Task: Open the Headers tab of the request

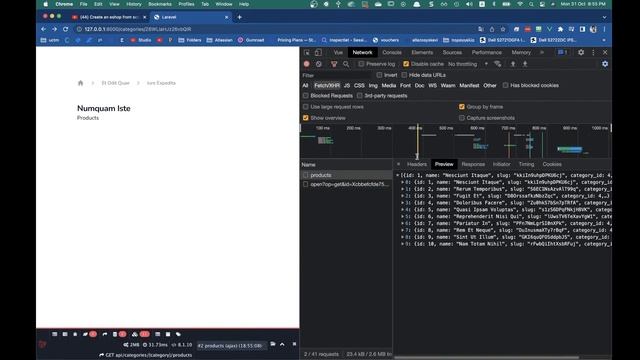Action: pos(417,164)
